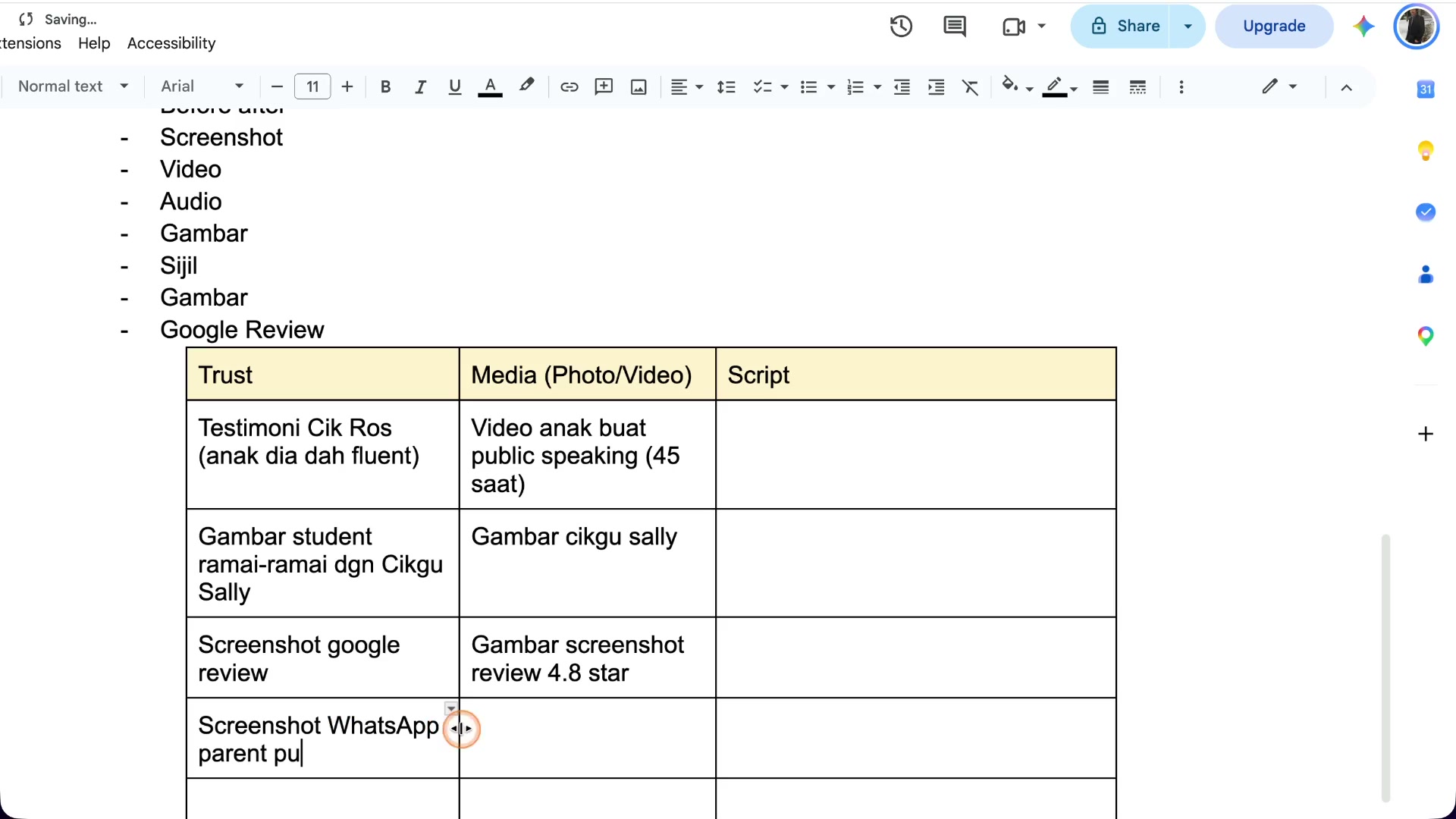Open Google Maps side panel
Screen dimensions: 1456x819
coord(1426,336)
